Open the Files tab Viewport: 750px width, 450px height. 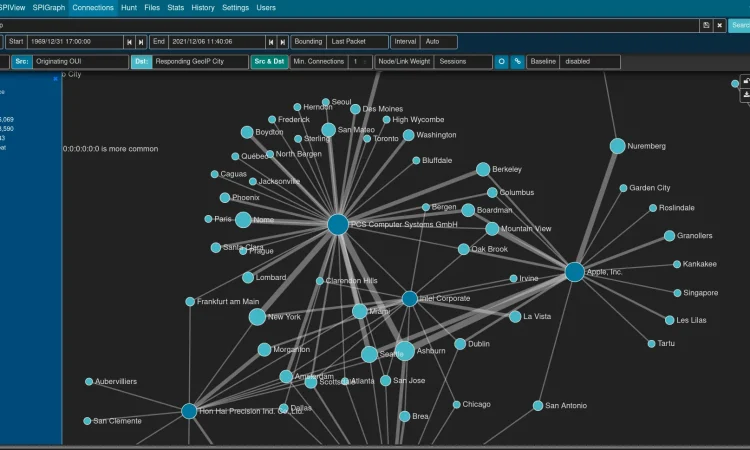click(x=152, y=8)
